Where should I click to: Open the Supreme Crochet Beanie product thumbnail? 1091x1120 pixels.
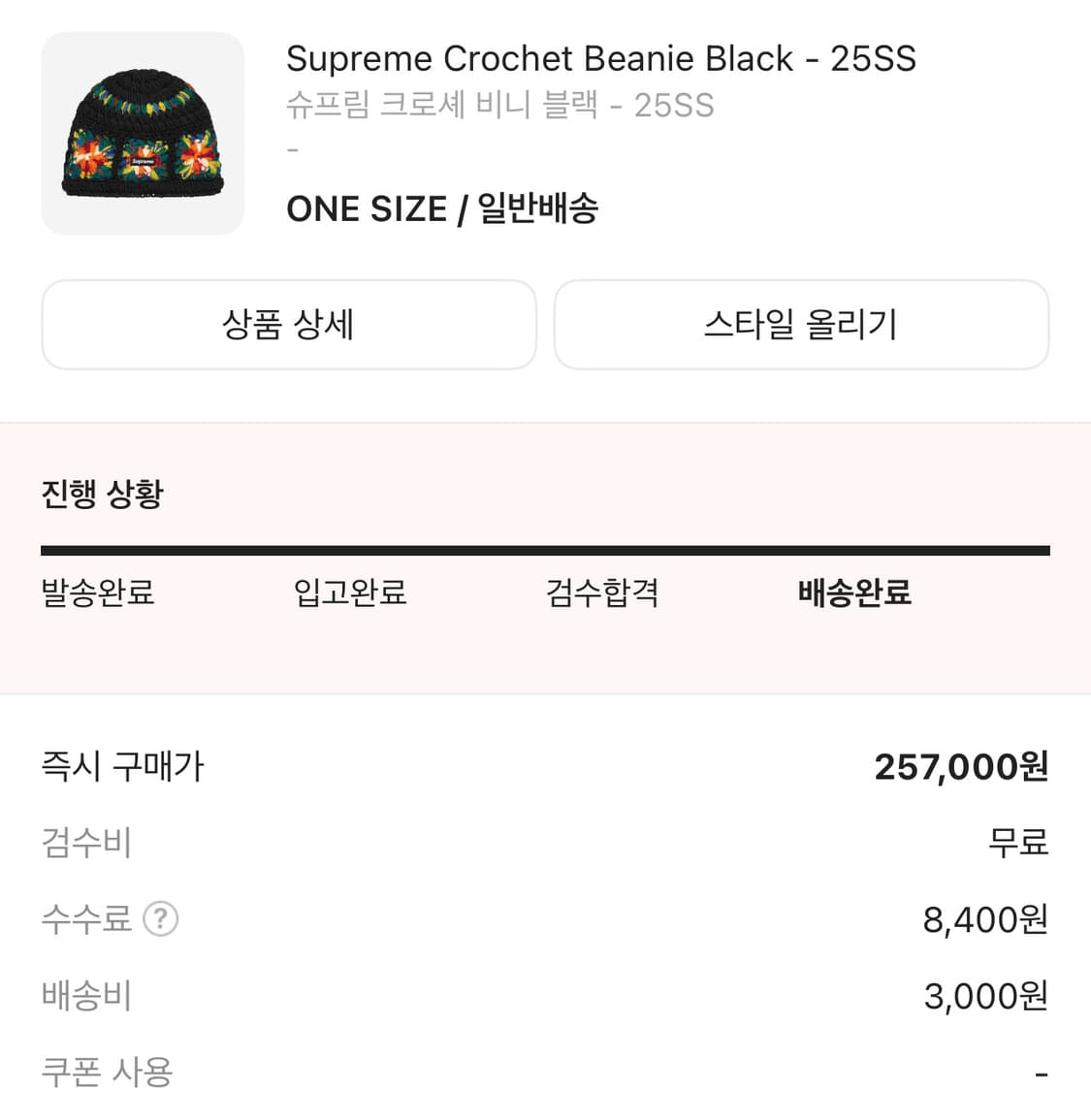pos(143,134)
